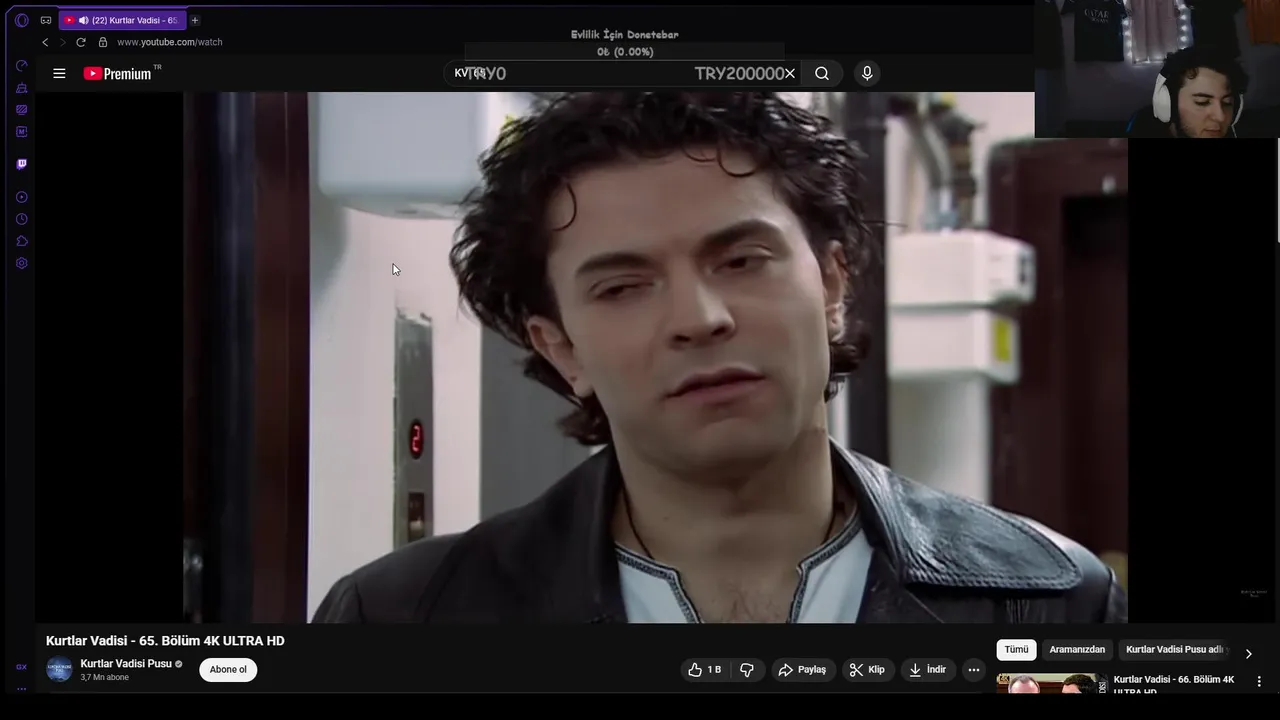The height and width of the screenshot is (720, 1280).
Task: Dislike the video with thumbs down
Action: (747, 670)
